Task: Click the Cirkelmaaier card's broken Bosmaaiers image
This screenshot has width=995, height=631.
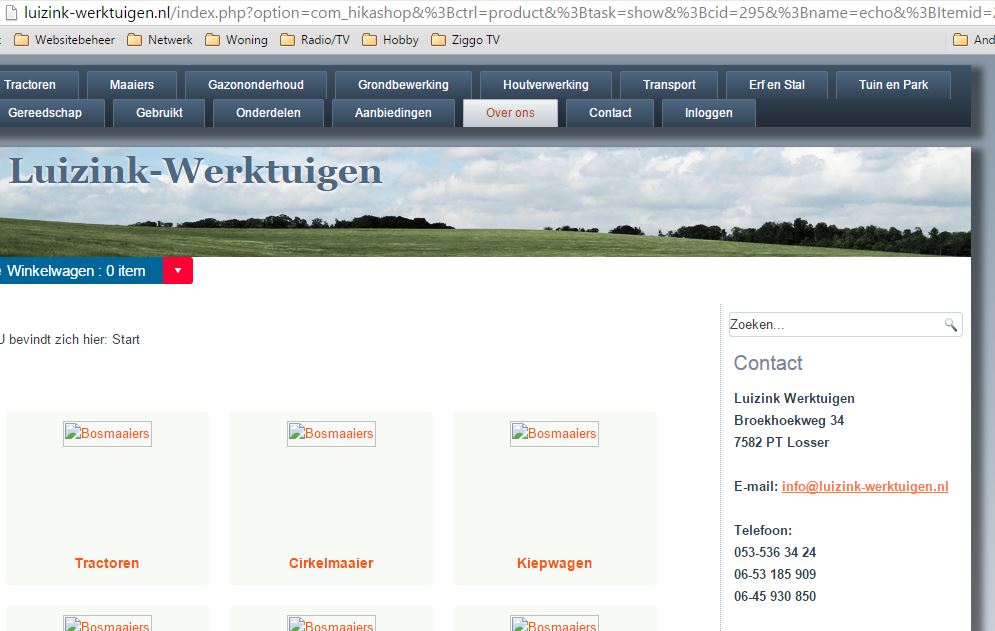Action: coord(331,434)
